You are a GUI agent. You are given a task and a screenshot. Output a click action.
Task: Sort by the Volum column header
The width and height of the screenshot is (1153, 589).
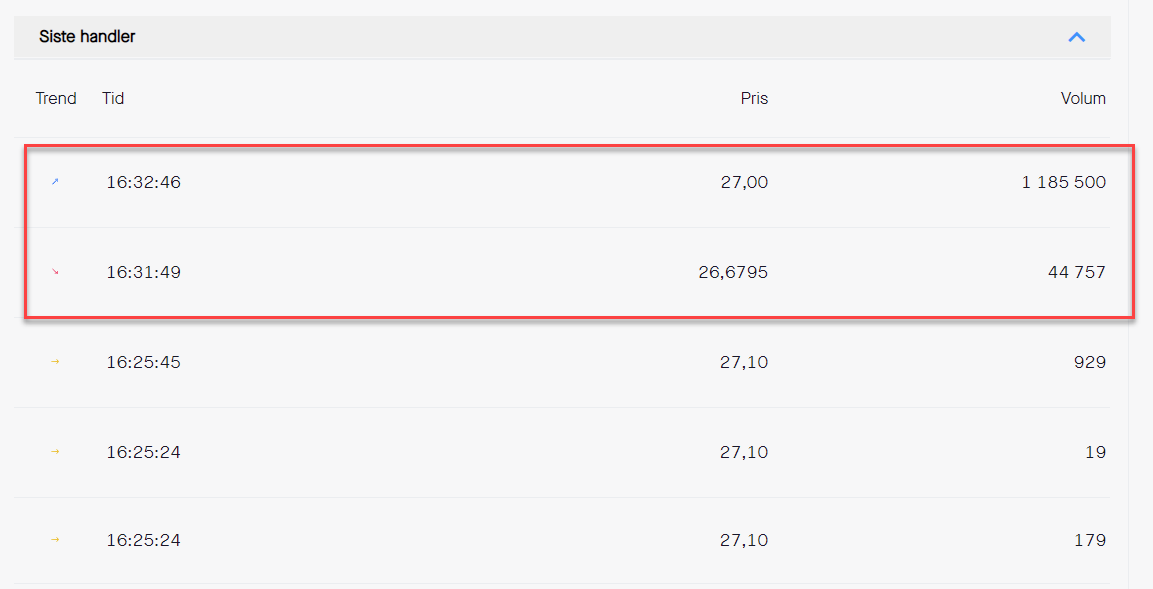point(1083,99)
